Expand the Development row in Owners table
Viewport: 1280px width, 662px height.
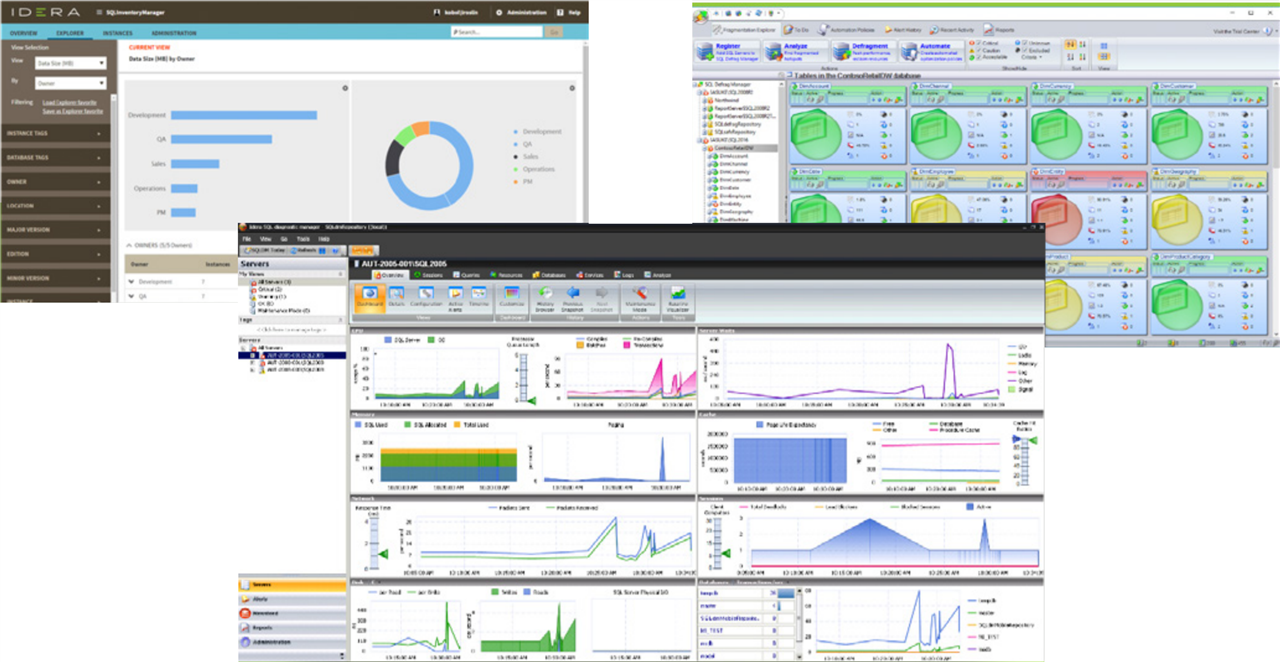[x=132, y=282]
